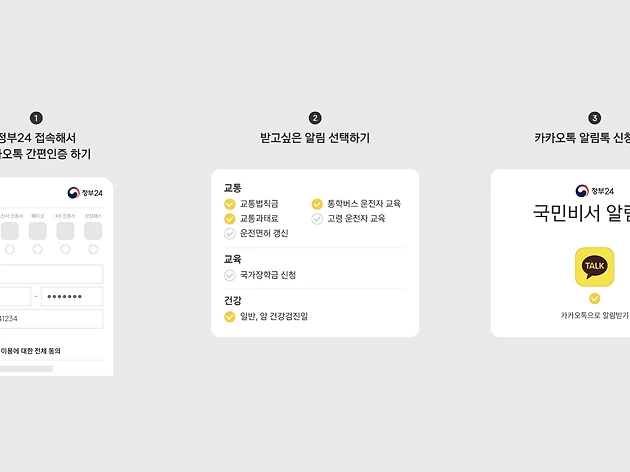Click the masked resident number field
The image size is (630, 472).
click(72, 296)
